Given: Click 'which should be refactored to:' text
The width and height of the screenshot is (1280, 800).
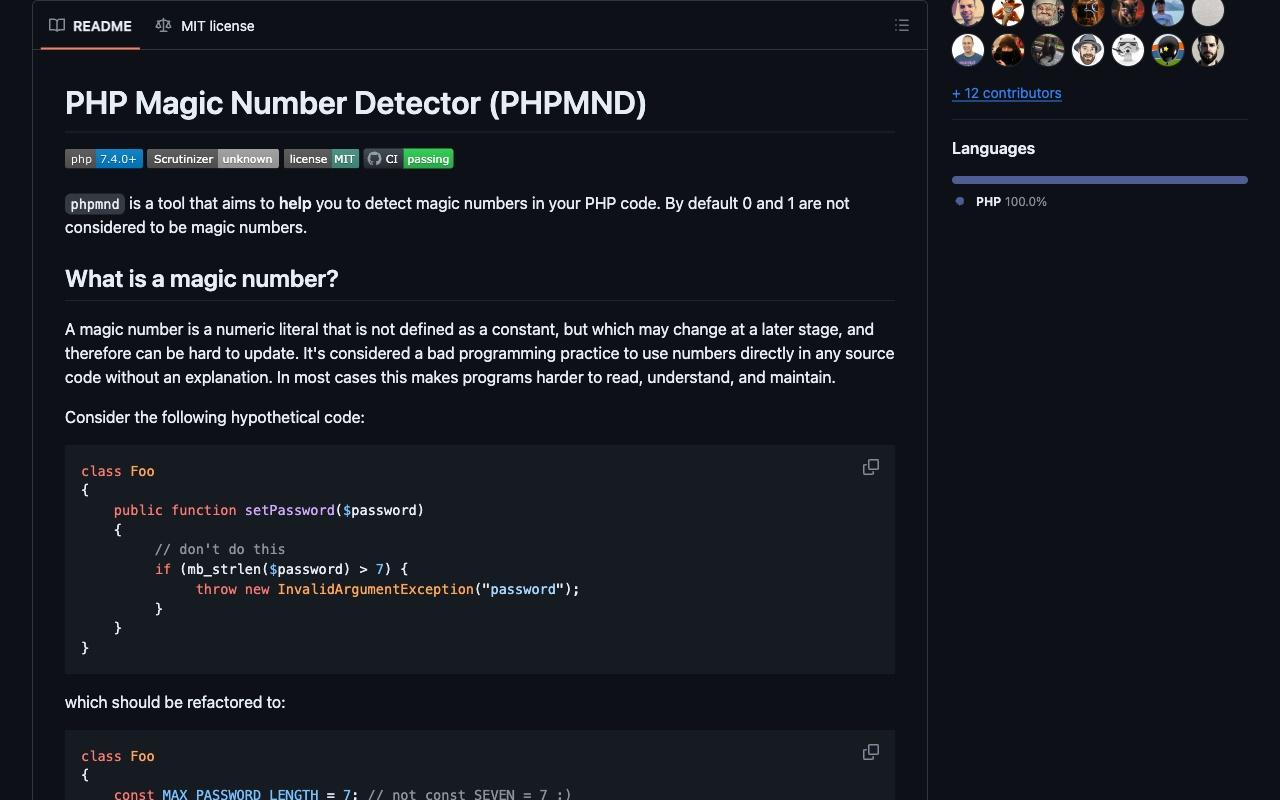Looking at the screenshot, I should click(x=175, y=702).
